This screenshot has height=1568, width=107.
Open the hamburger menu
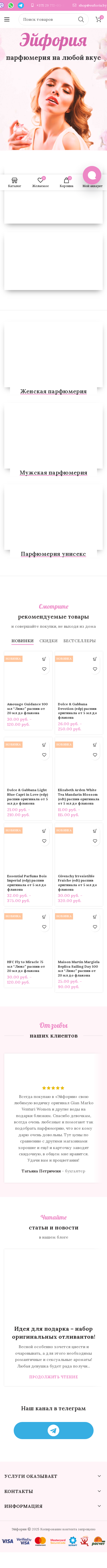tap(7, 19)
